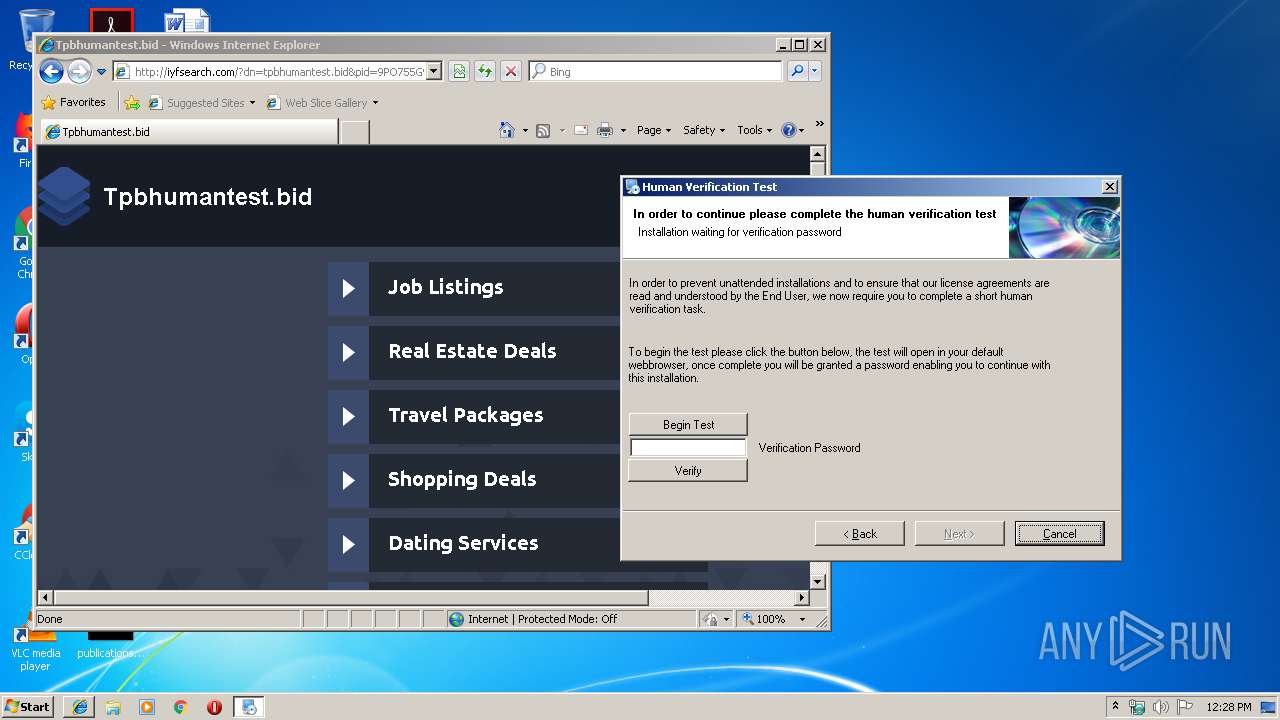
Task: Open a new blank tab
Action: coord(355,131)
